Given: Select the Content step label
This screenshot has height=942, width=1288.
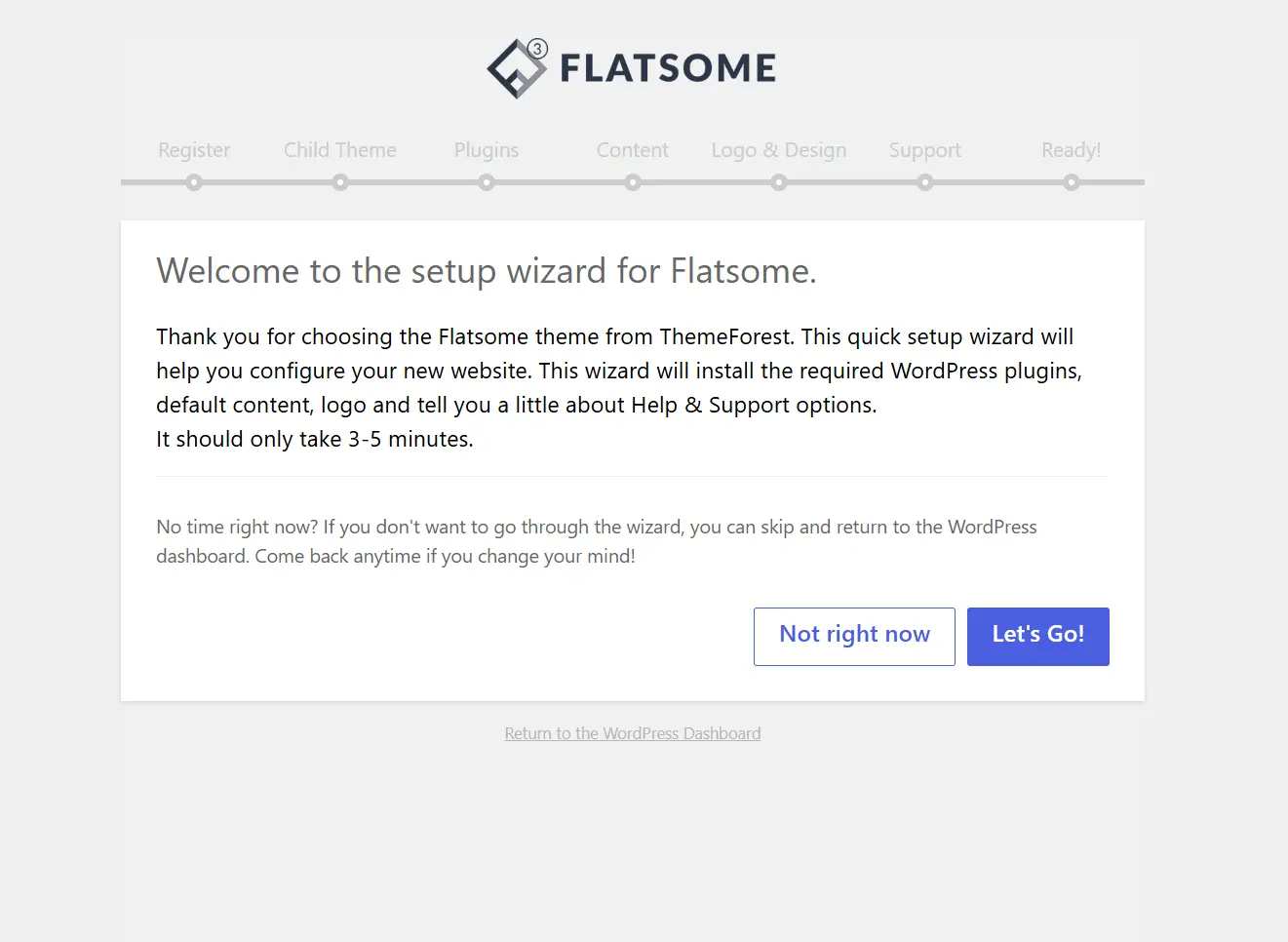Looking at the screenshot, I should click(x=633, y=150).
